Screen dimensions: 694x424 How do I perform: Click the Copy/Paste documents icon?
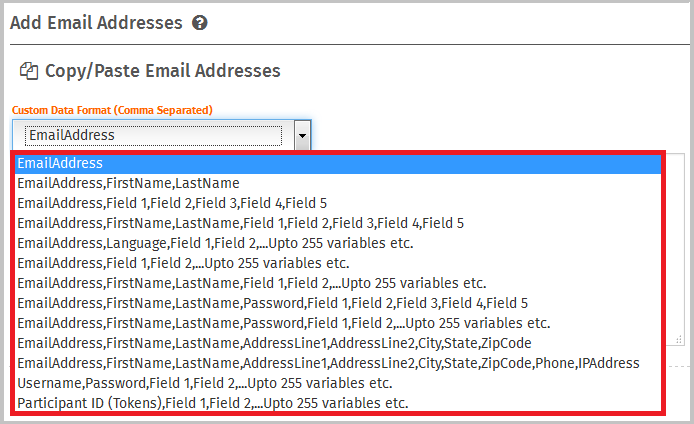(29, 71)
